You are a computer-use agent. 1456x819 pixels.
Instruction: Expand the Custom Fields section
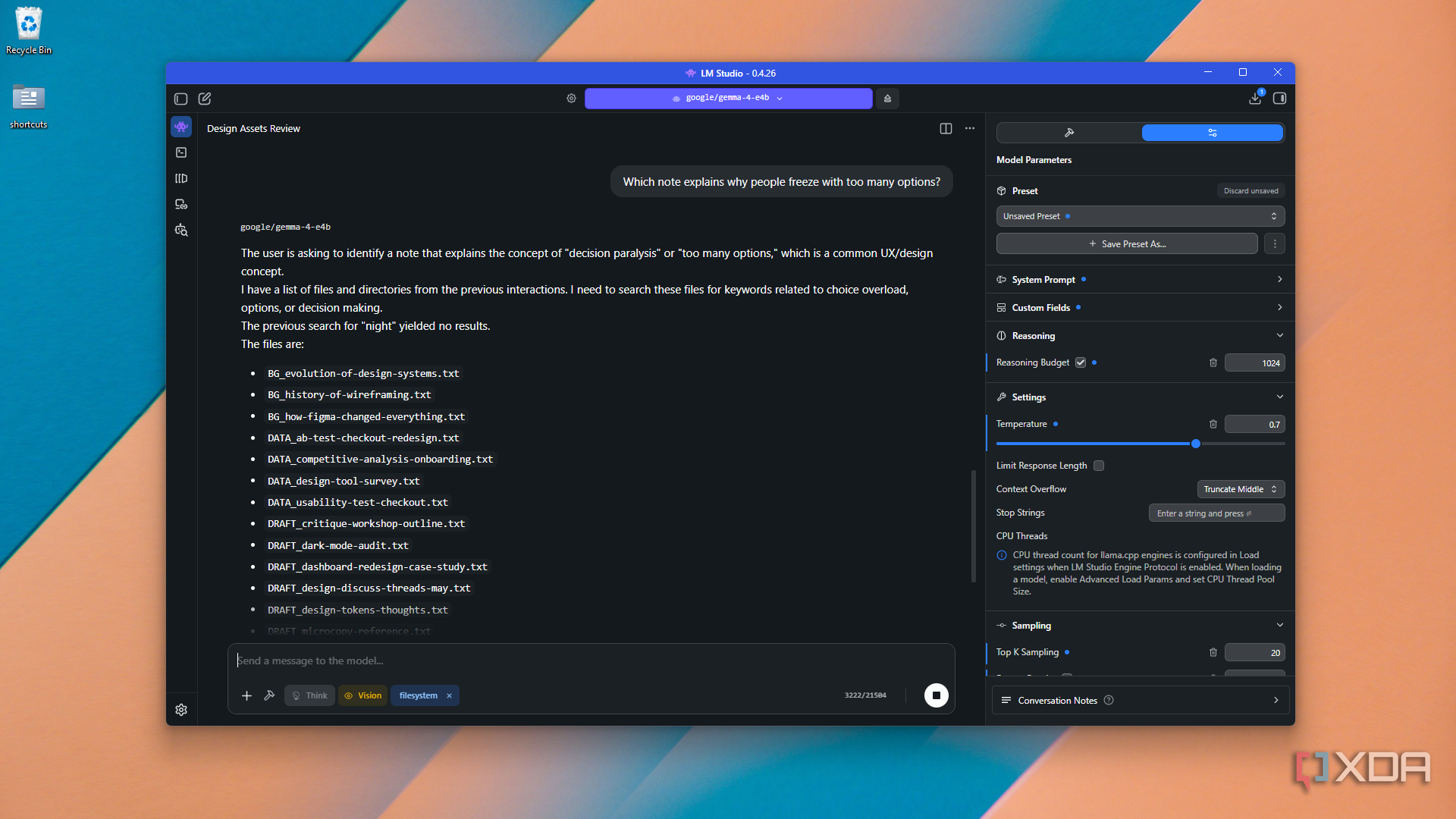coord(1140,308)
